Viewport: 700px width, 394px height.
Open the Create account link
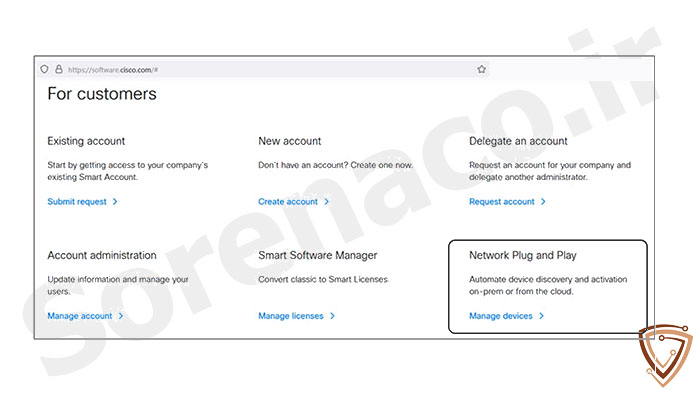[x=288, y=202]
